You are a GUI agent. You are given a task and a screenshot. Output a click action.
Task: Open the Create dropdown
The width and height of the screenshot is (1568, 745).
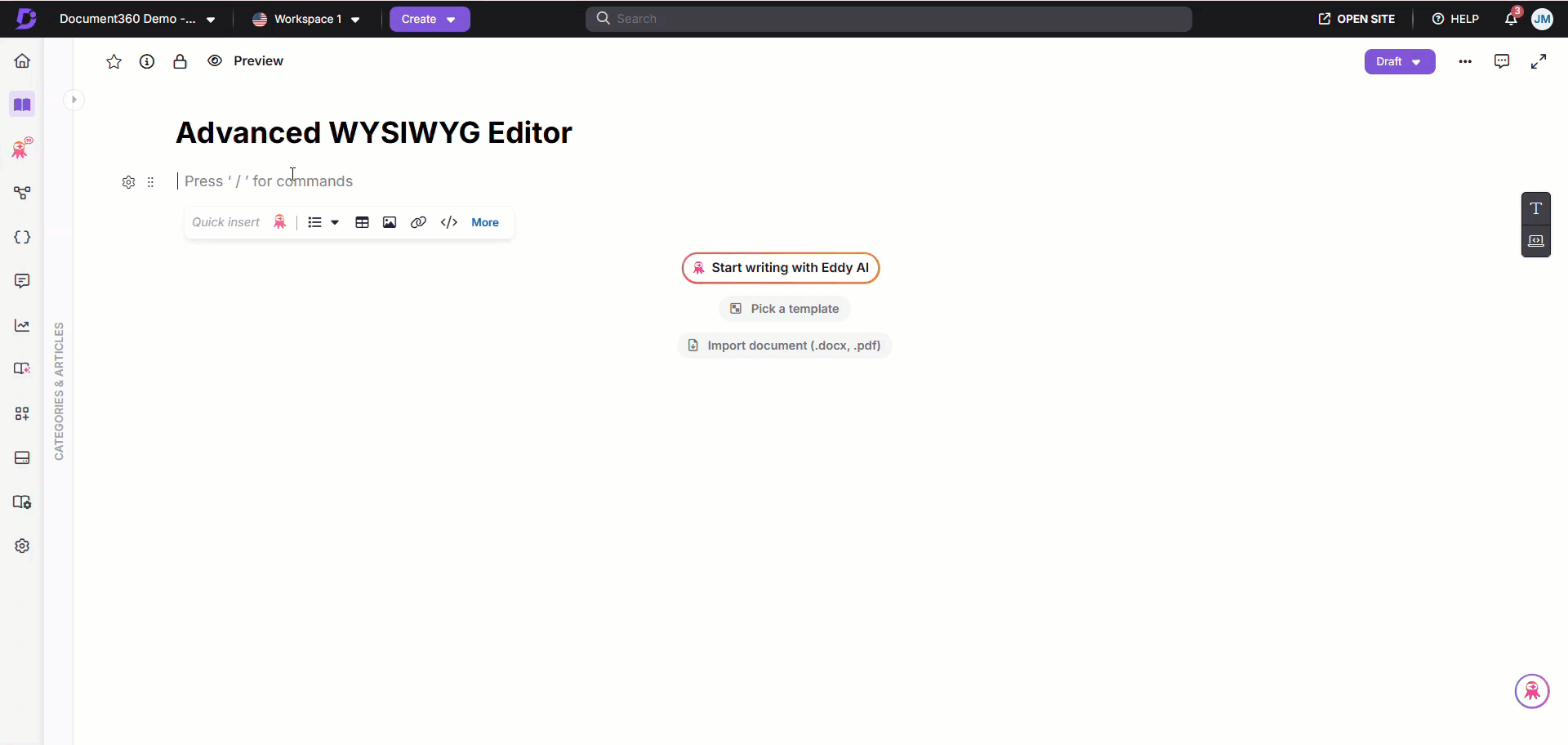[429, 19]
